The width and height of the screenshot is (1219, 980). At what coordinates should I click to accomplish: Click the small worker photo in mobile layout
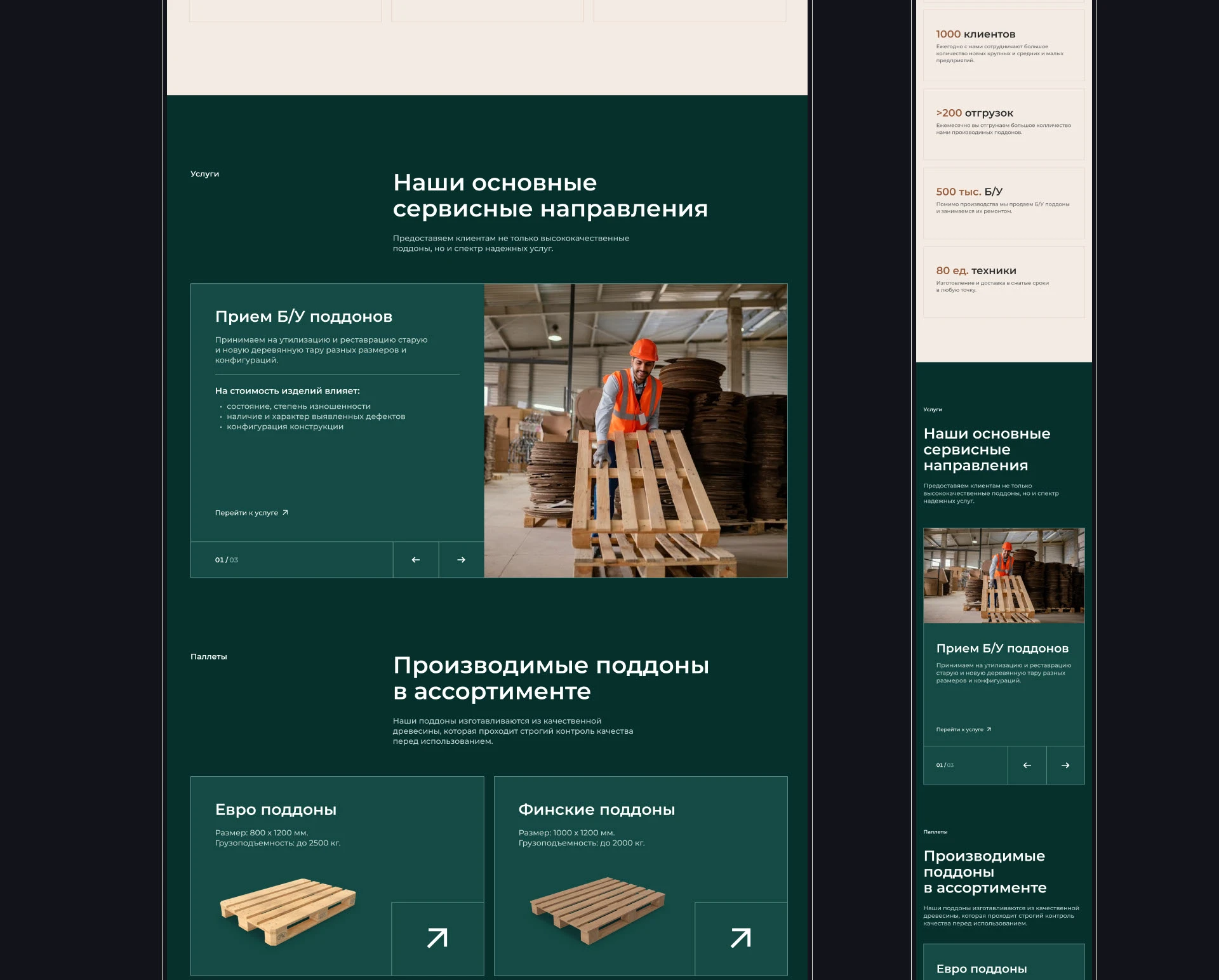(1004, 575)
